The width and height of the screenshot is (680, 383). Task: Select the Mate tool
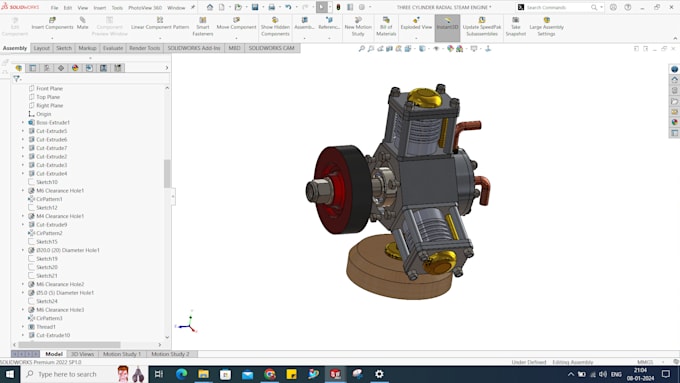tap(82, 23)
